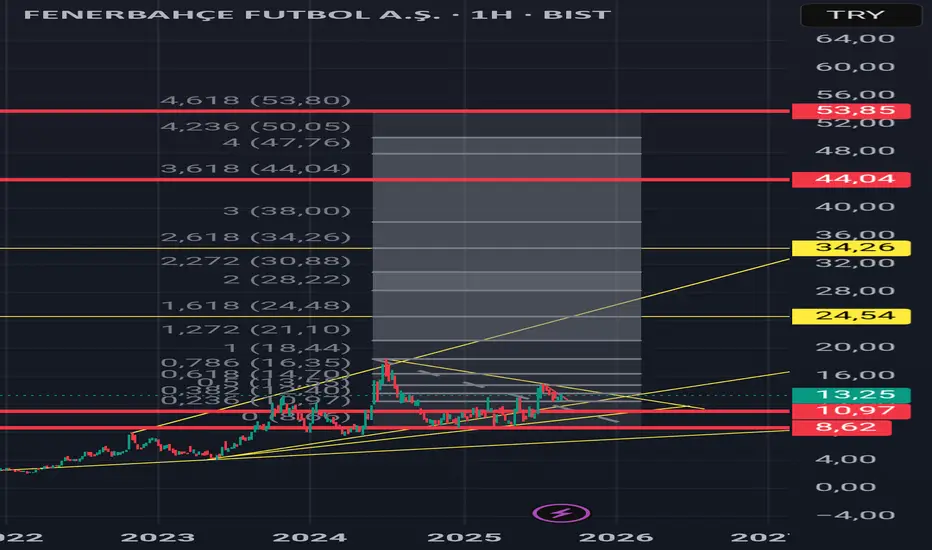Image resolution: width=932 pixels, height=550 pixels.
Task: Select the red 8,62 price label
Action: point(841,428)
